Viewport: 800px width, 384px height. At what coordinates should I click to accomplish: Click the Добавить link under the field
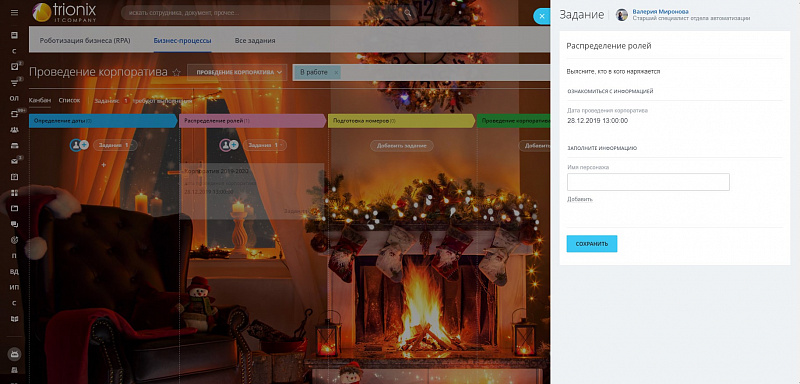click(580, 199)
